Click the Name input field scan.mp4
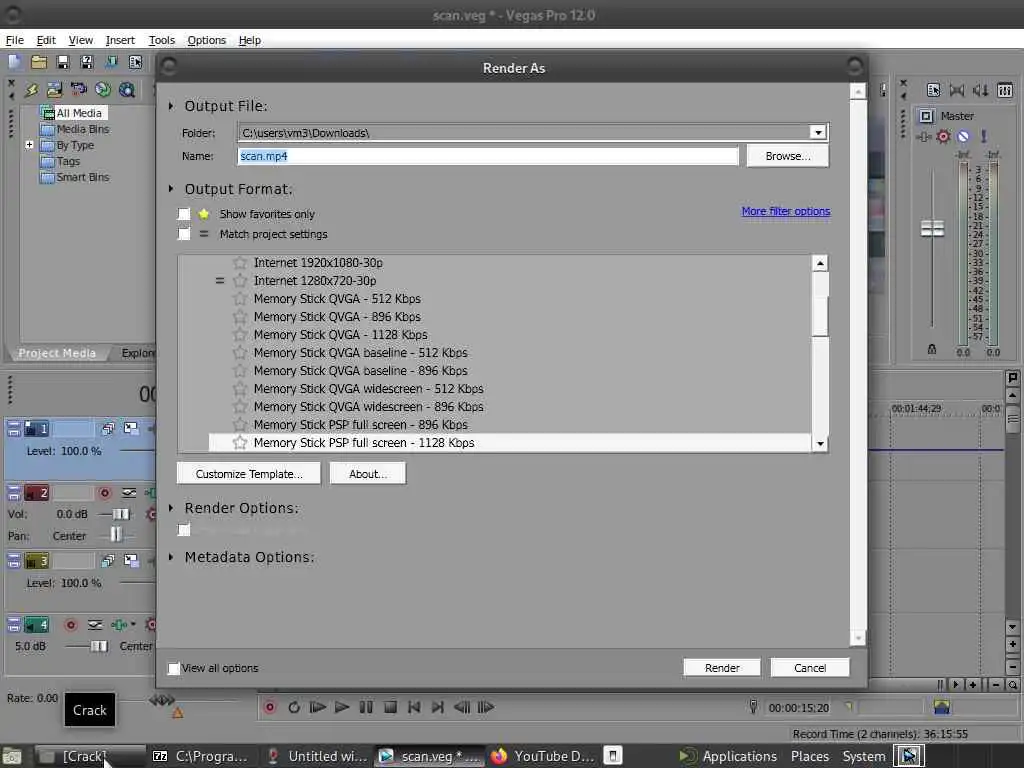Viewport: 1024px width, 768px height. coord(488,156)
